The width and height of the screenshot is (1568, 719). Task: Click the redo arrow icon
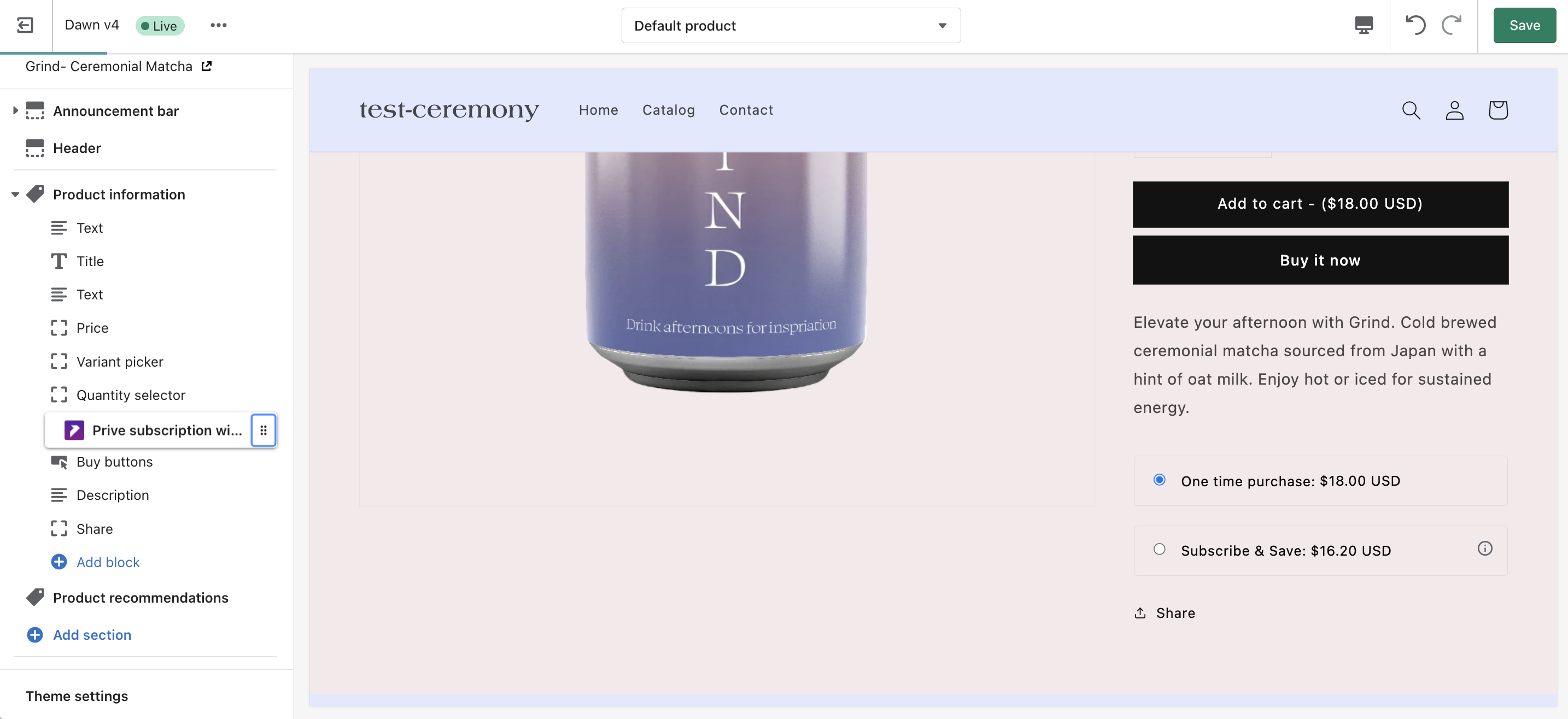pyautogui.click(x=1451, y=25)
